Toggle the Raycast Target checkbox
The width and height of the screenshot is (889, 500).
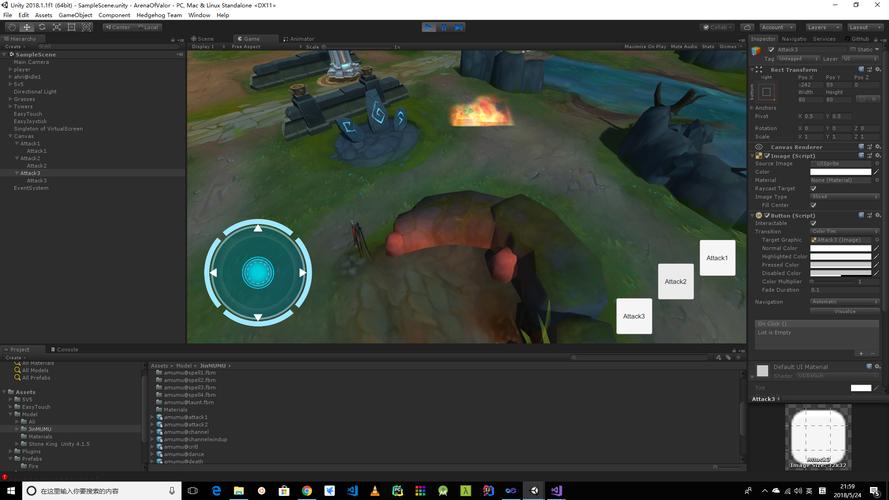click(x=814, y=189)
